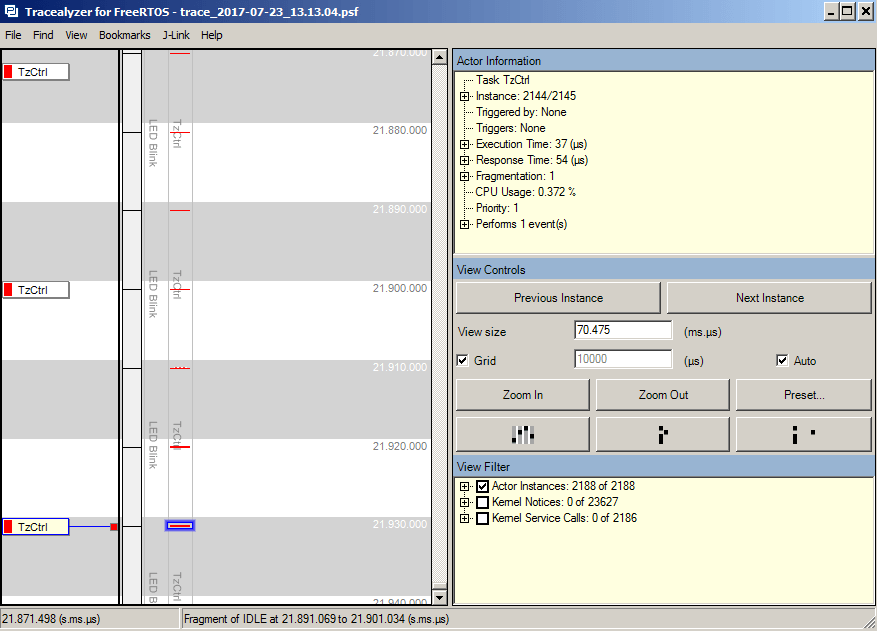Expand the Fragmentation node
The height and width of the screenshot is (631, 877).
[x=464, y=176]
